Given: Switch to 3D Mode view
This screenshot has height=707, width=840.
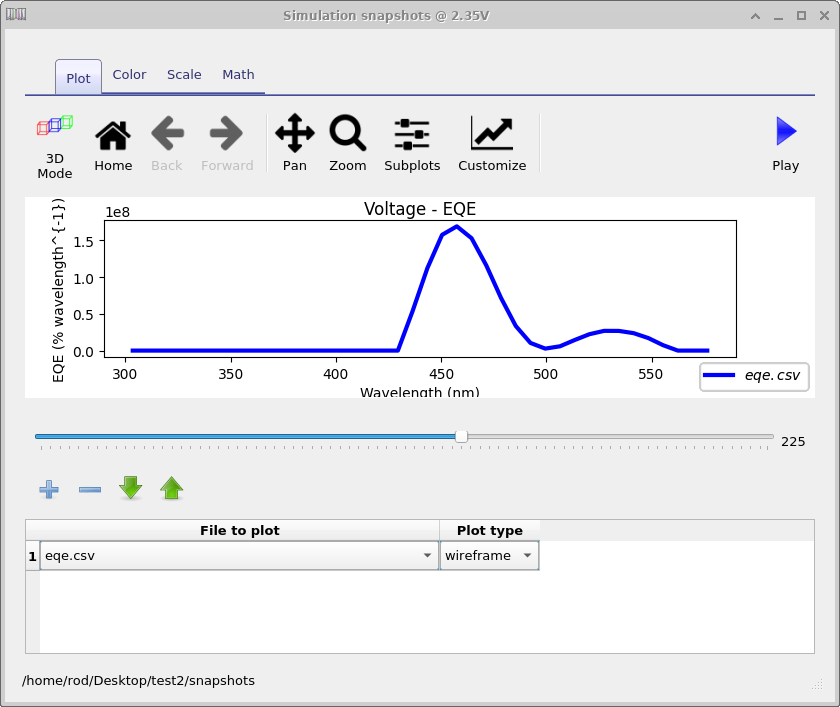Looking at the screenshot, I should point(55,144).
